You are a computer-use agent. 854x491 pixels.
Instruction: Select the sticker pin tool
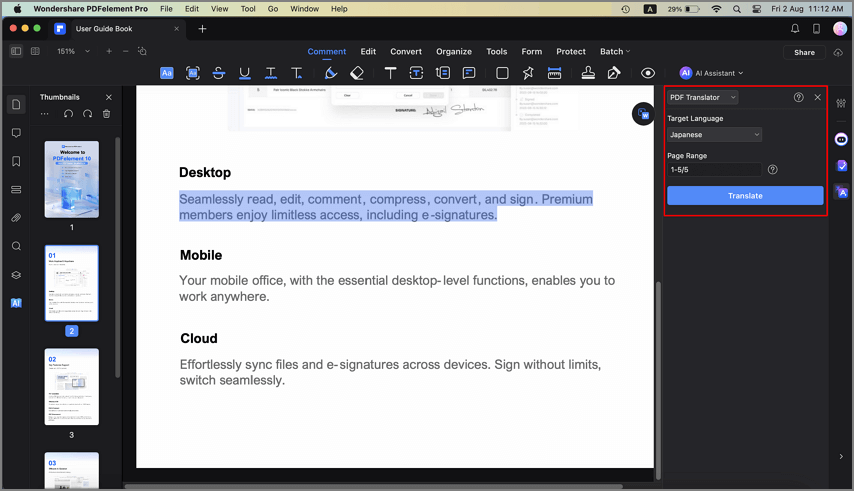(x=528, y=73)
